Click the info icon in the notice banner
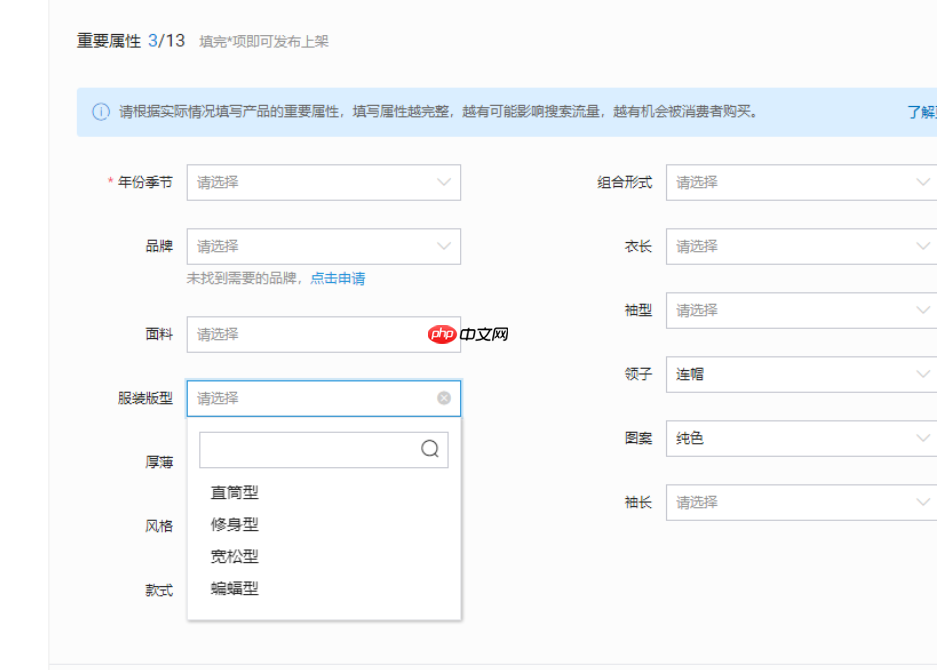Screen dimensions: 937x670 [100, 111]
